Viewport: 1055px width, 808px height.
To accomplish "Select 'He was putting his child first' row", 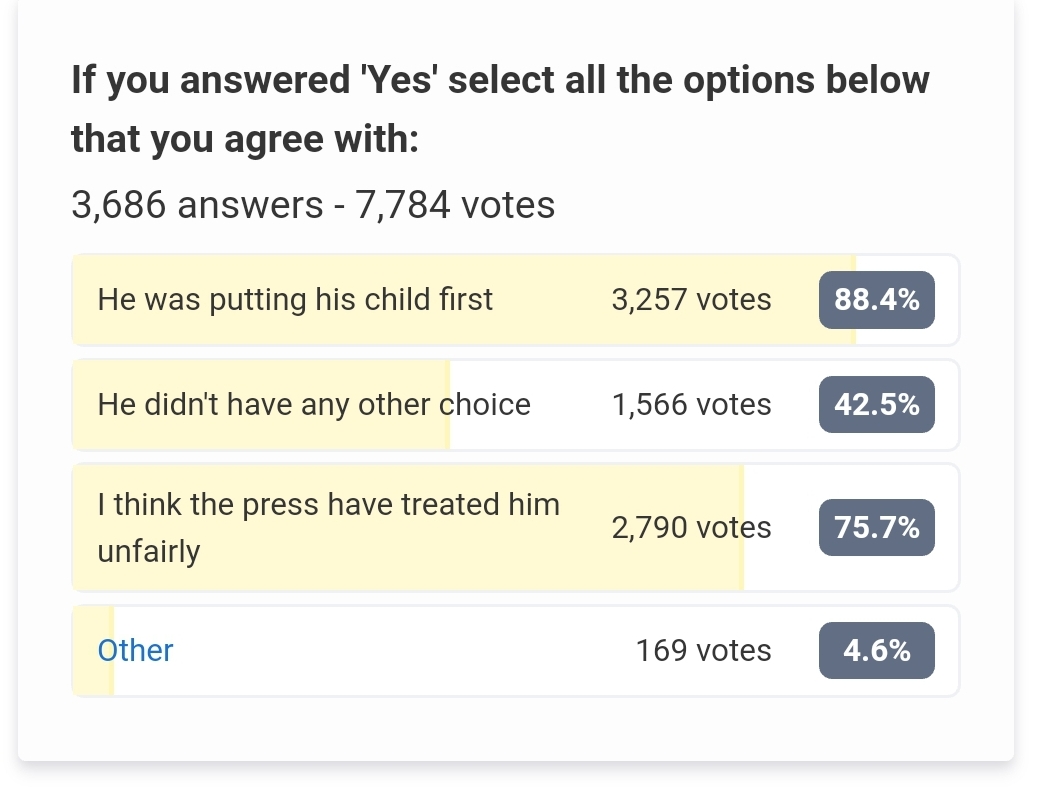I will 515,300.
